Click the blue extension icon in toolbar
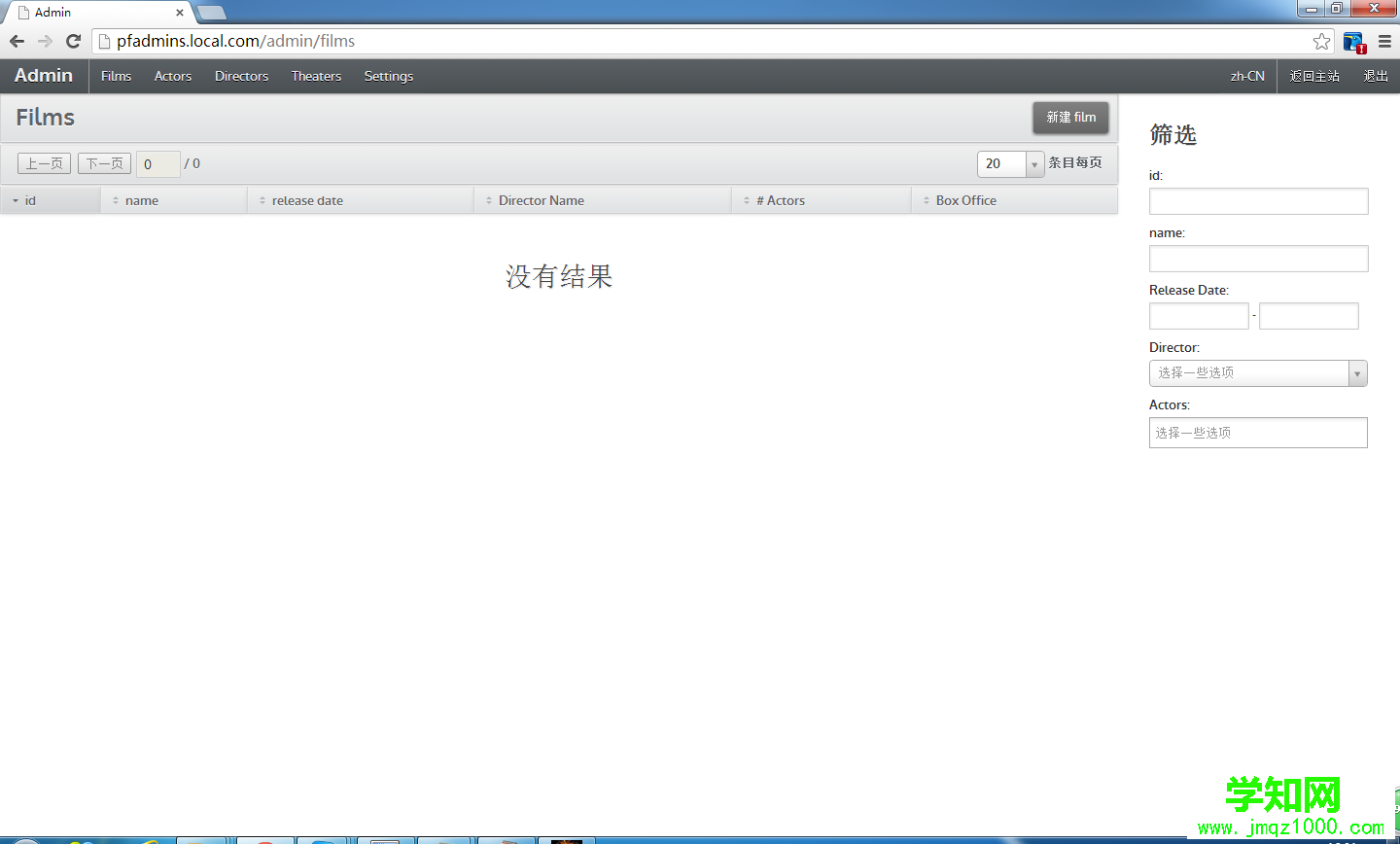 pos(1353,41)
